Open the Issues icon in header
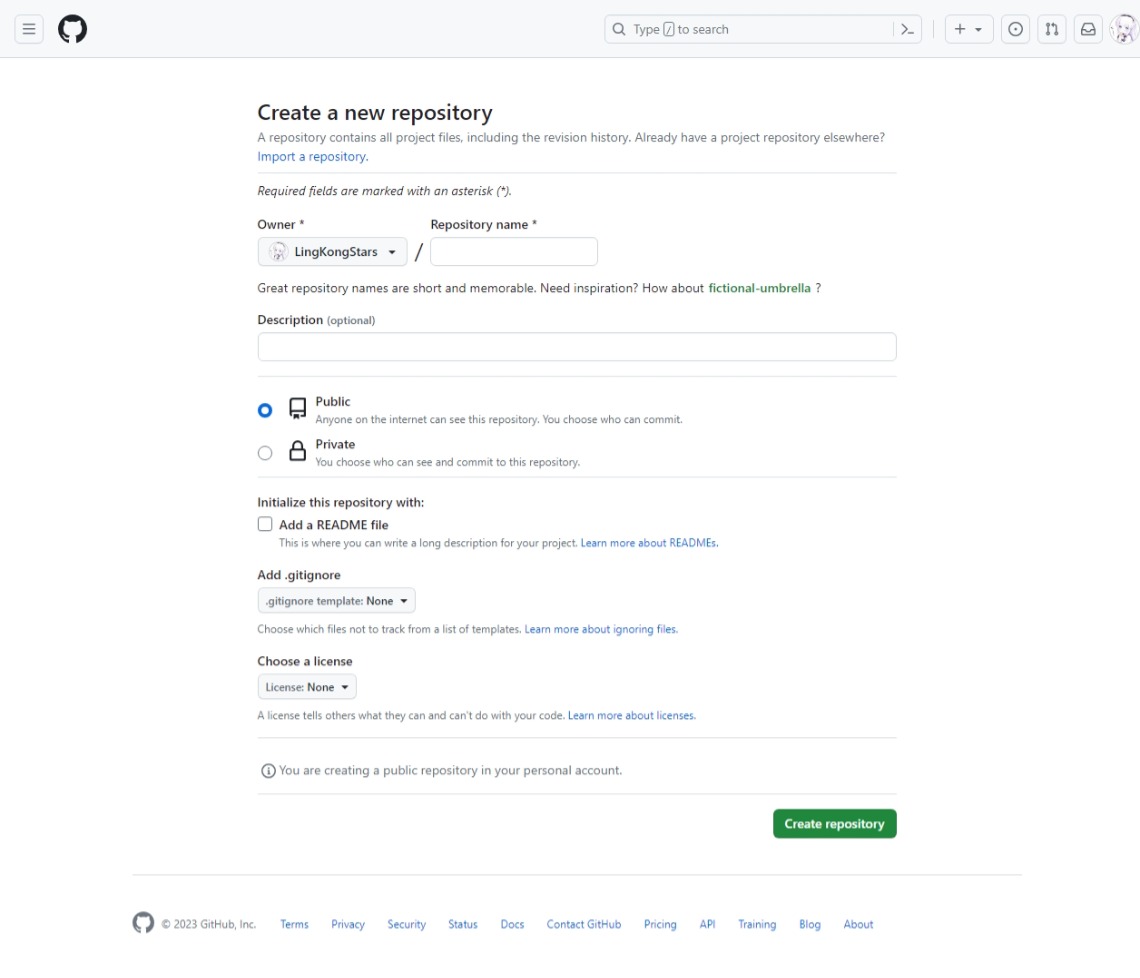This screenshot has width=1140, height=978. [x=1015, y=29]
